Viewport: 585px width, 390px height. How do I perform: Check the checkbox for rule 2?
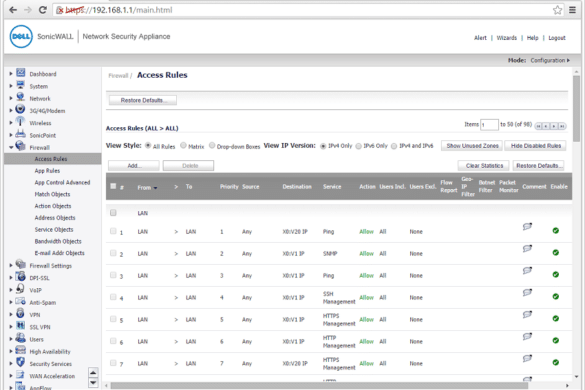click(x=113, y=253)
